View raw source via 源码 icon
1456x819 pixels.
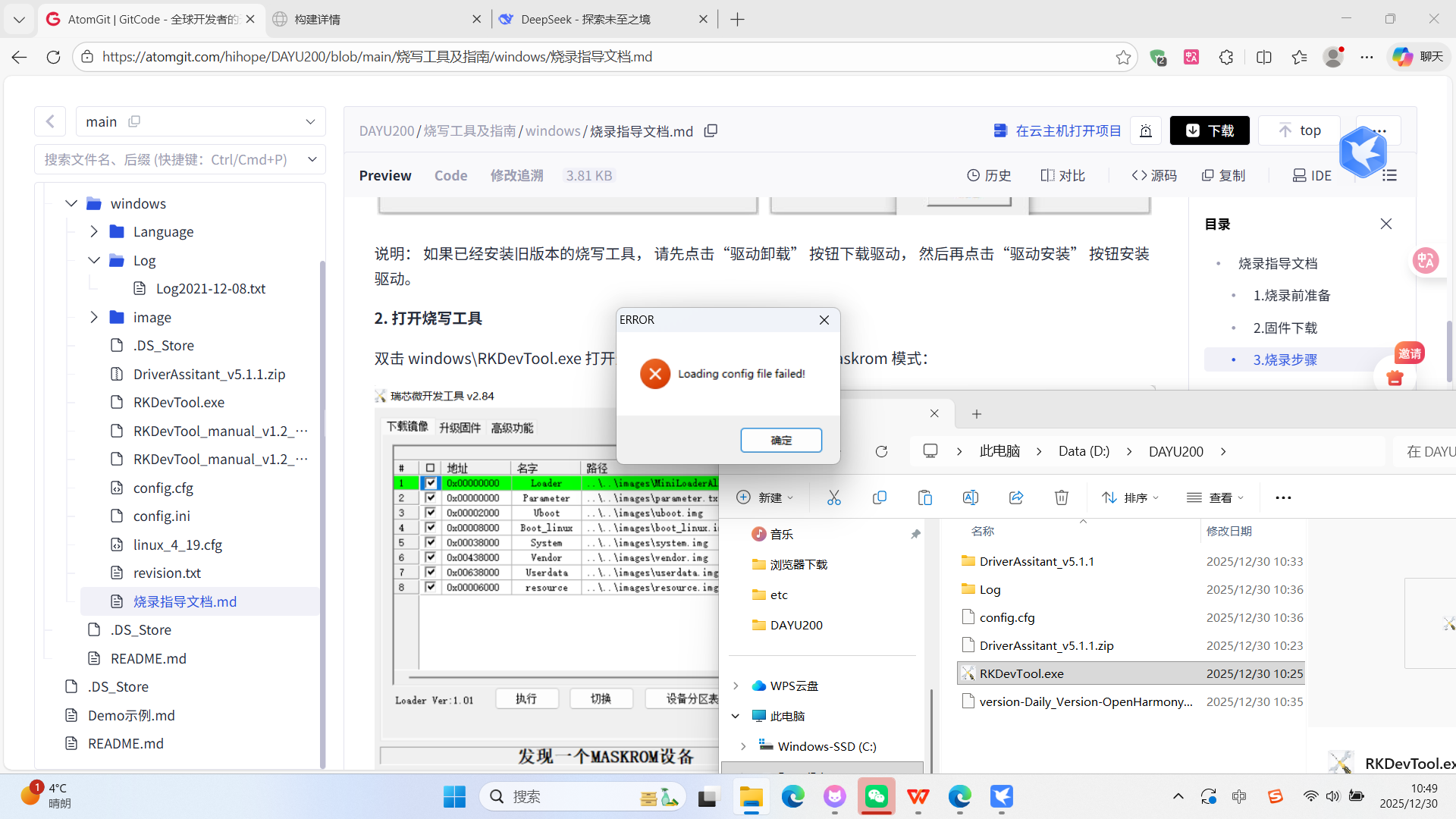pos(1153,175)
